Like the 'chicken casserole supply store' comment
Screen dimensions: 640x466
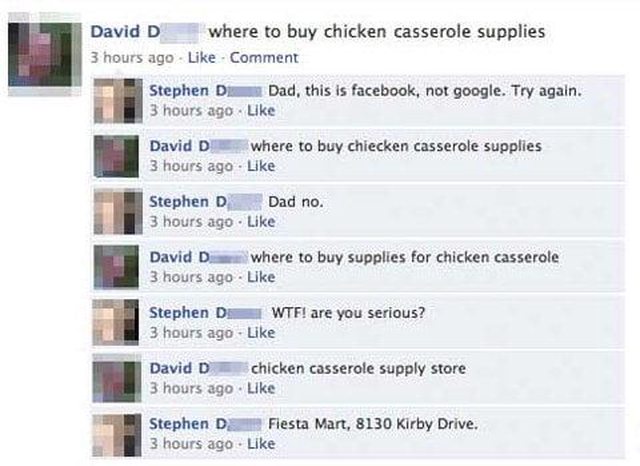[261, 388]
